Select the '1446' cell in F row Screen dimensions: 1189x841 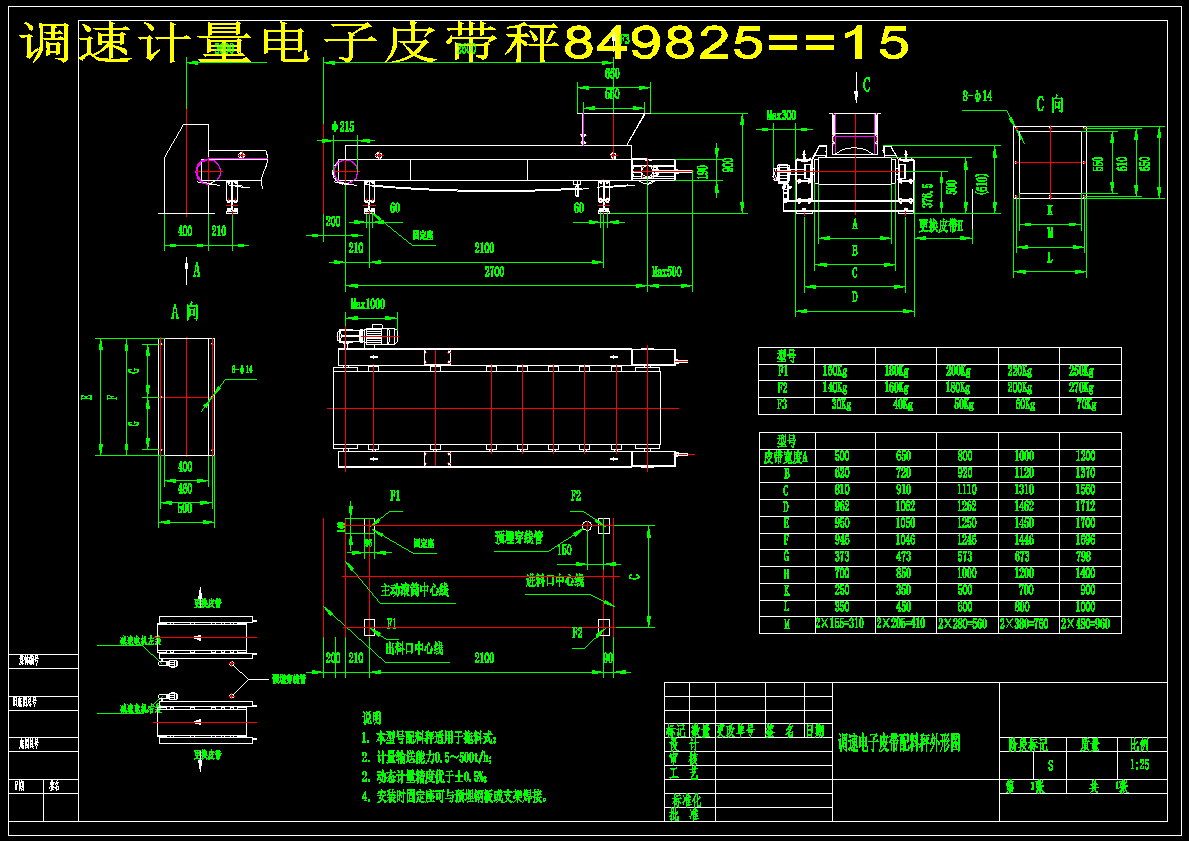1024,540
